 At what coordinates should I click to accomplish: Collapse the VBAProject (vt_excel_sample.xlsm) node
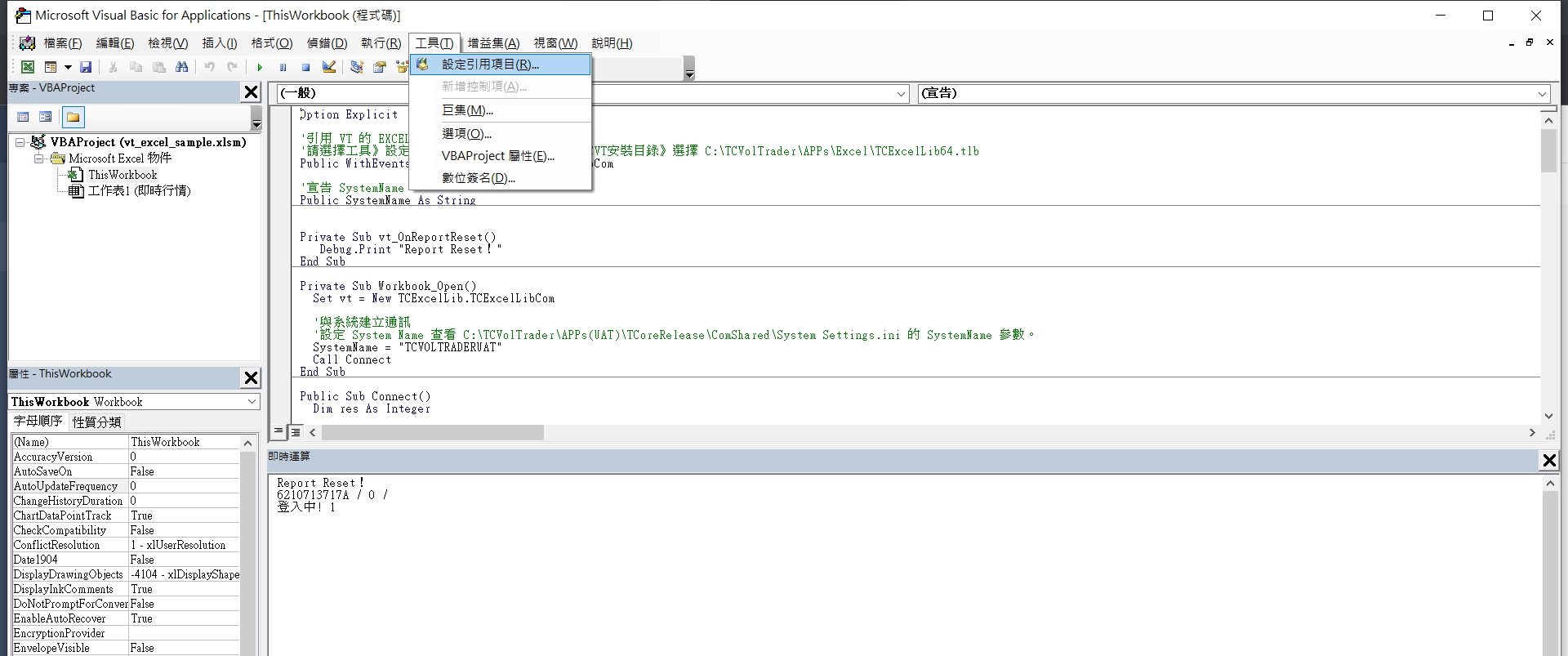[x=20, y=142]
